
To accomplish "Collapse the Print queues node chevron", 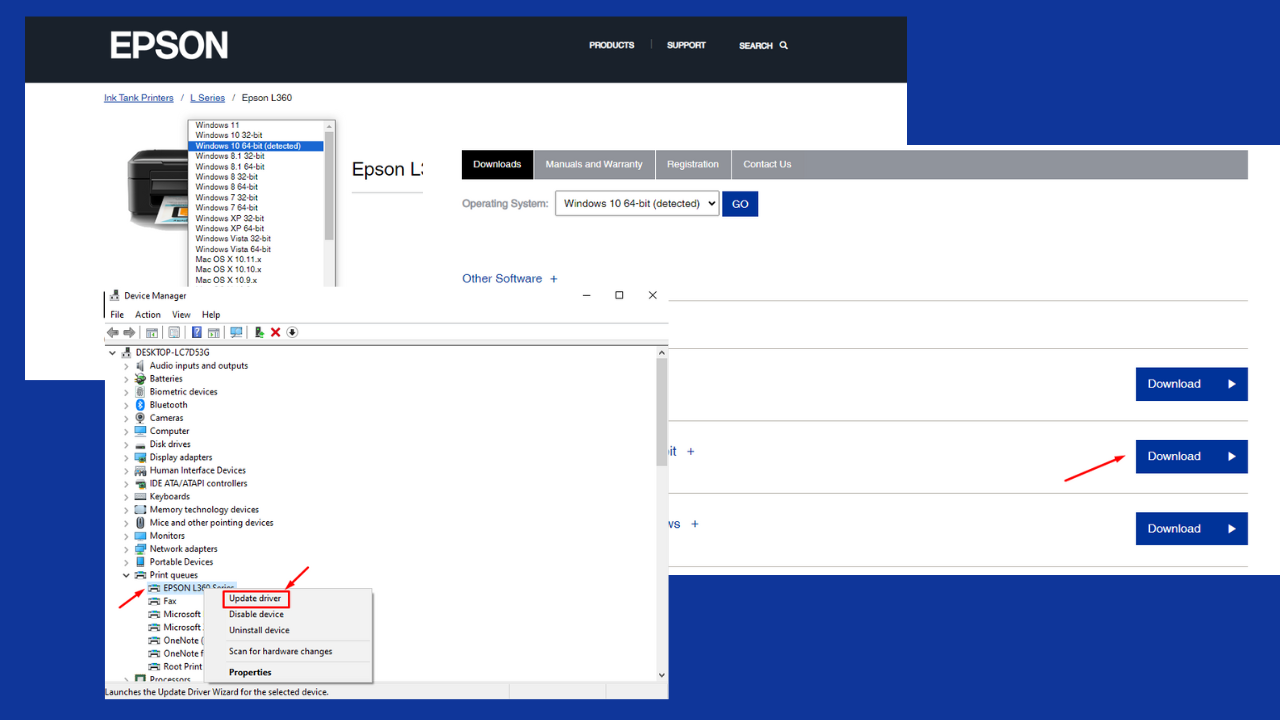I will coord(126,575).
